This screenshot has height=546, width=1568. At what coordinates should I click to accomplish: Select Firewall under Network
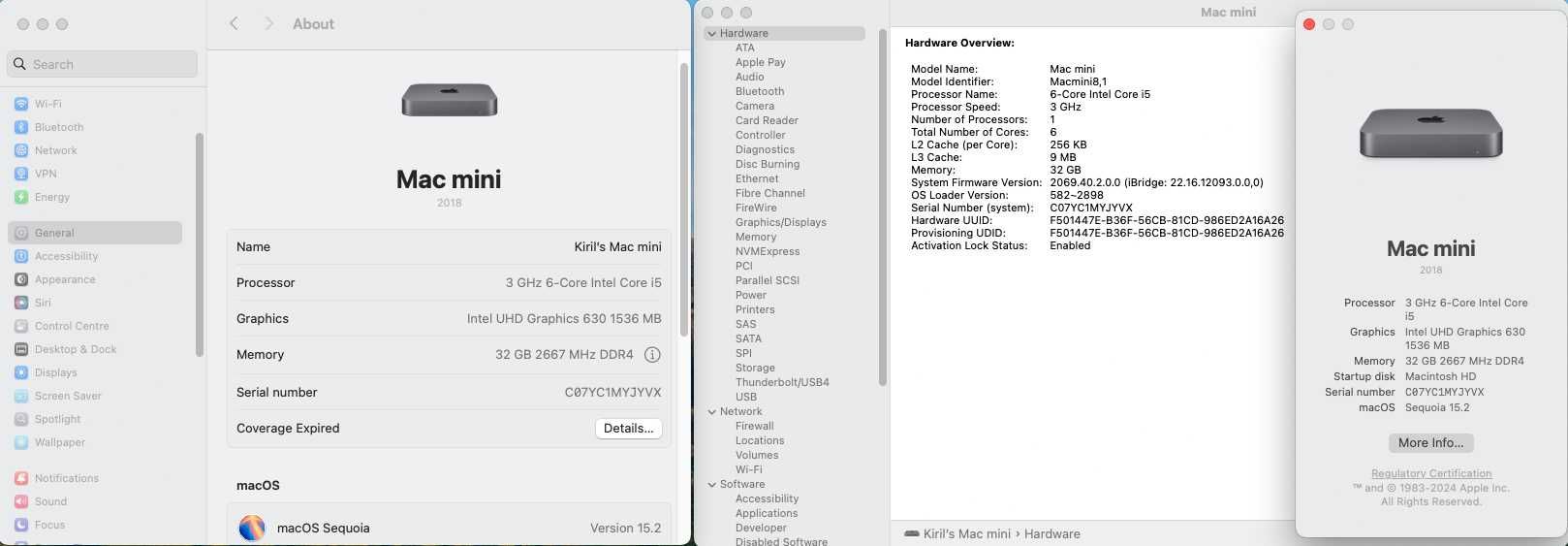click(x=754, y=426)
